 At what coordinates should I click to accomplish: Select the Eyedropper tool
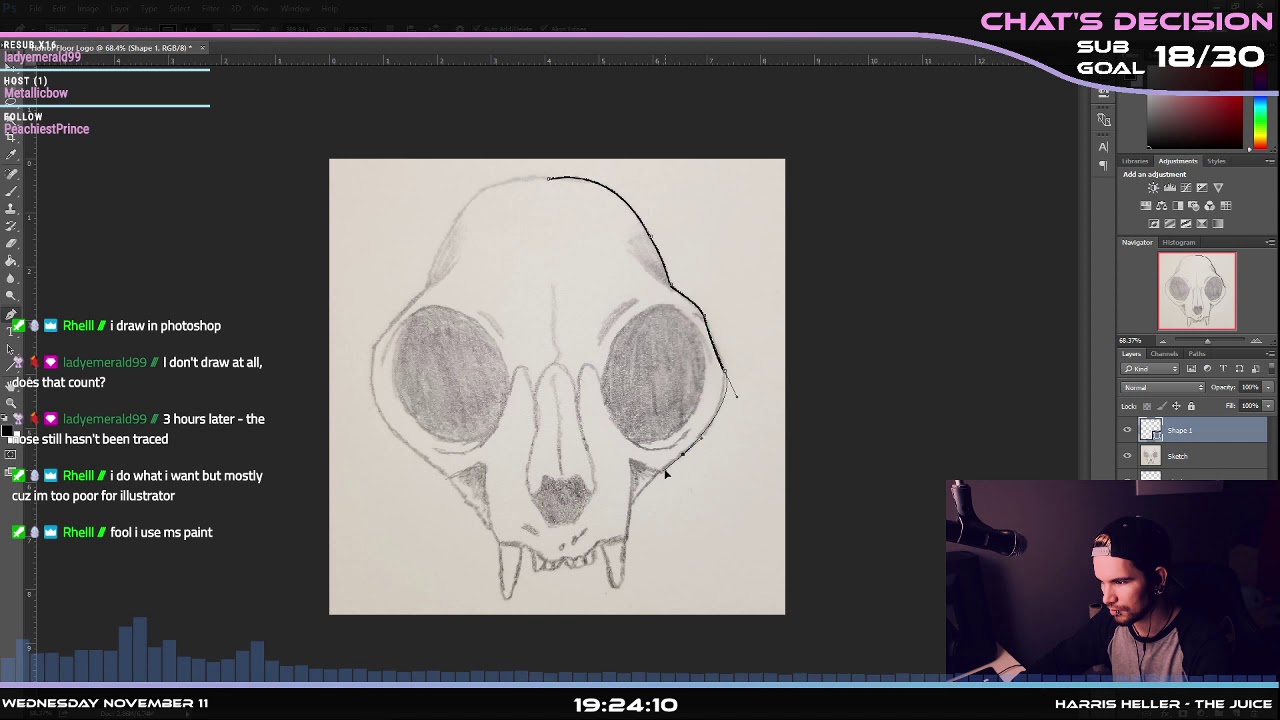11,156
